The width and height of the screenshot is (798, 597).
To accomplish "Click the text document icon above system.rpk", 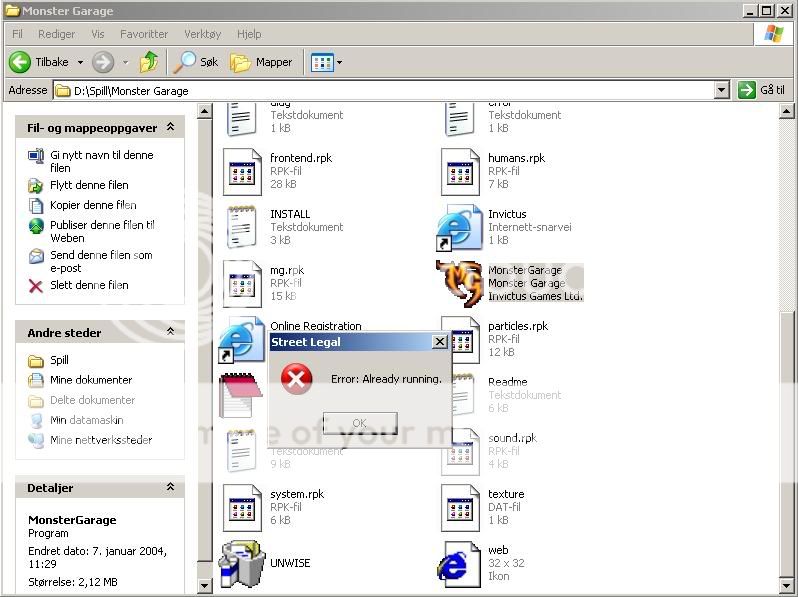I will 241,451.
